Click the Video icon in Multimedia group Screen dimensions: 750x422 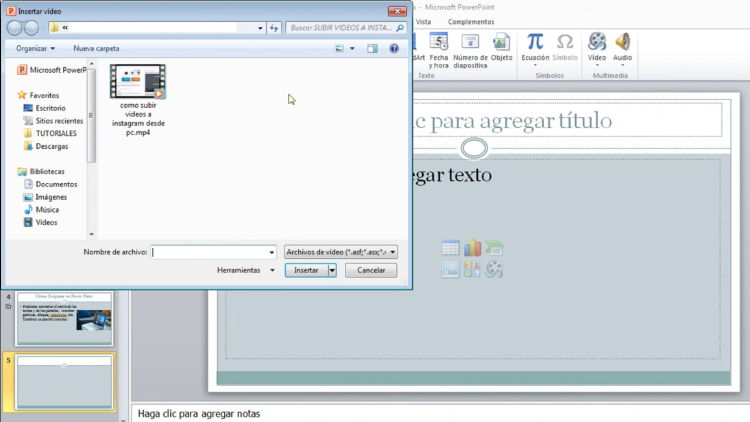(x=597, y=42)
